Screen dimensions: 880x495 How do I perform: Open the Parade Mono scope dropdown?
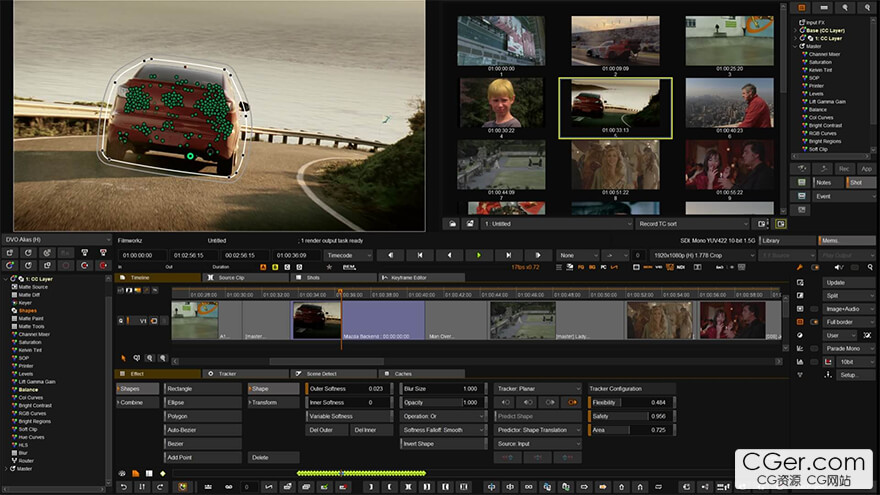[x=849, y=349]
